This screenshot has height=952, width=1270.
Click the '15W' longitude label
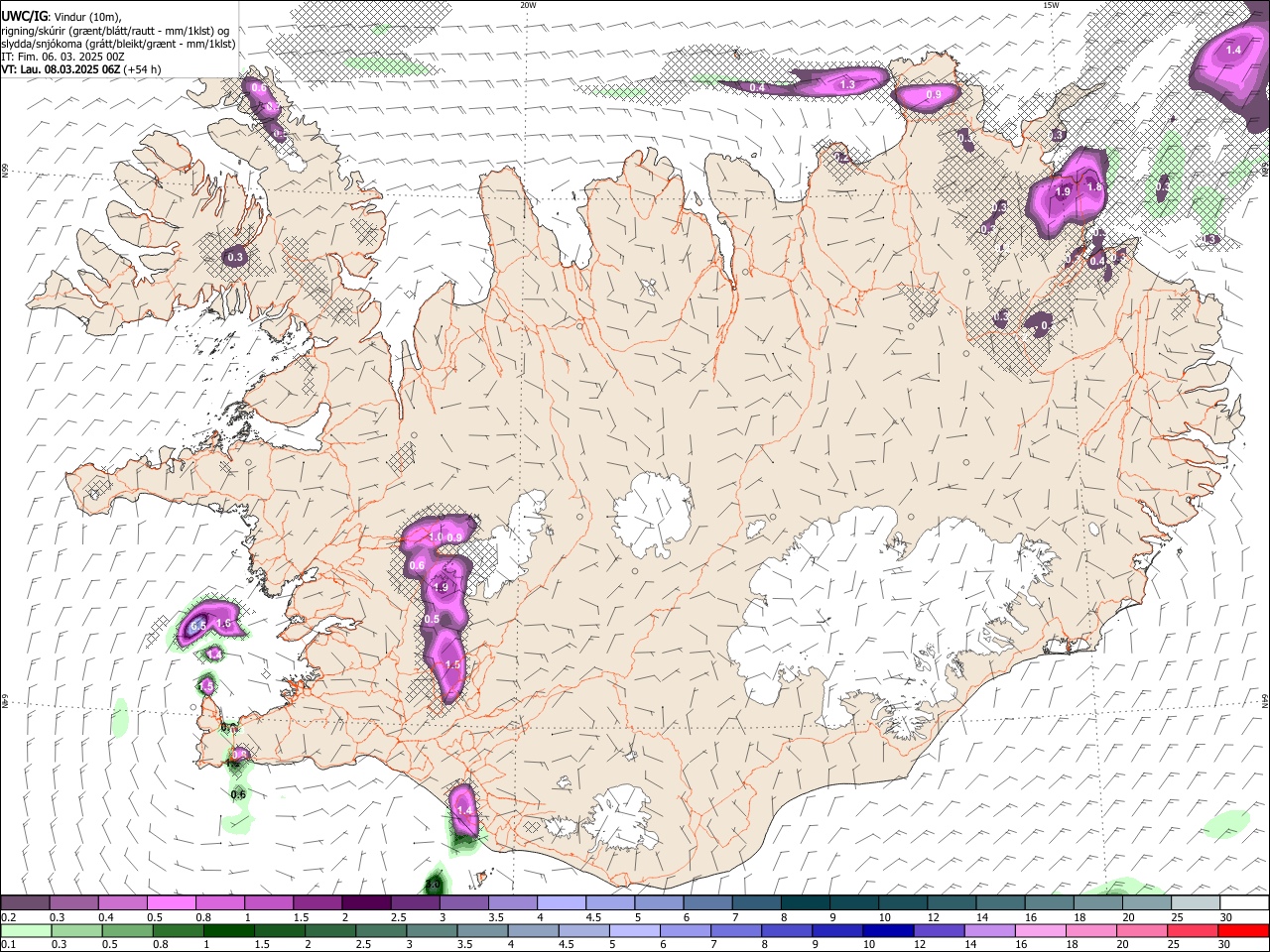pos(1051,5)
